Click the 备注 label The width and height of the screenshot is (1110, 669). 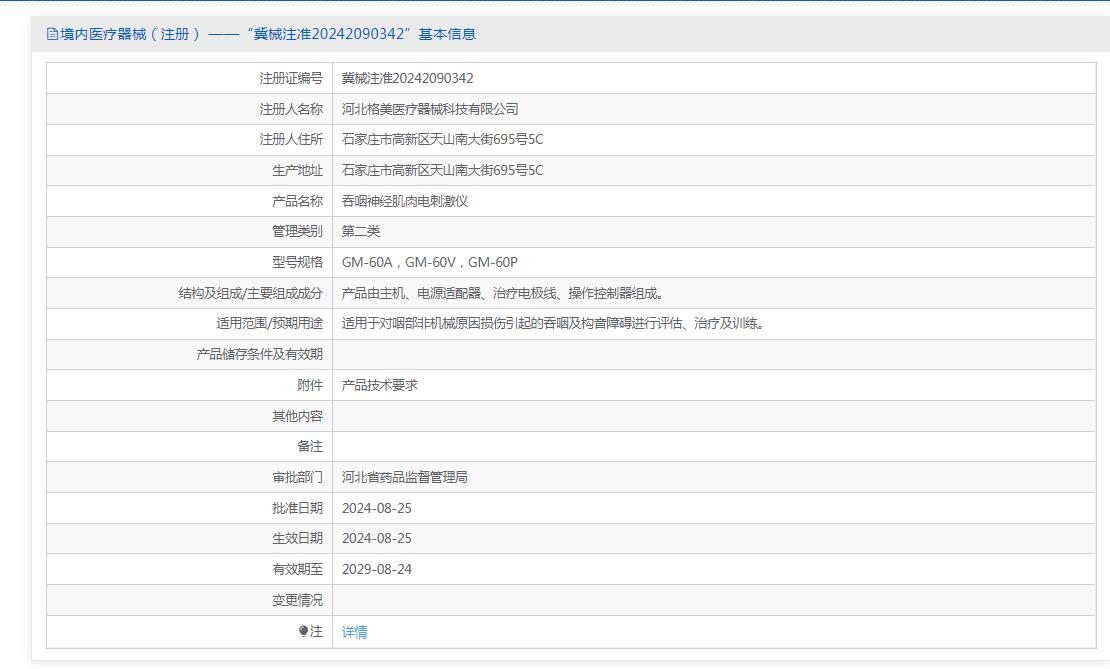point(310,447)
